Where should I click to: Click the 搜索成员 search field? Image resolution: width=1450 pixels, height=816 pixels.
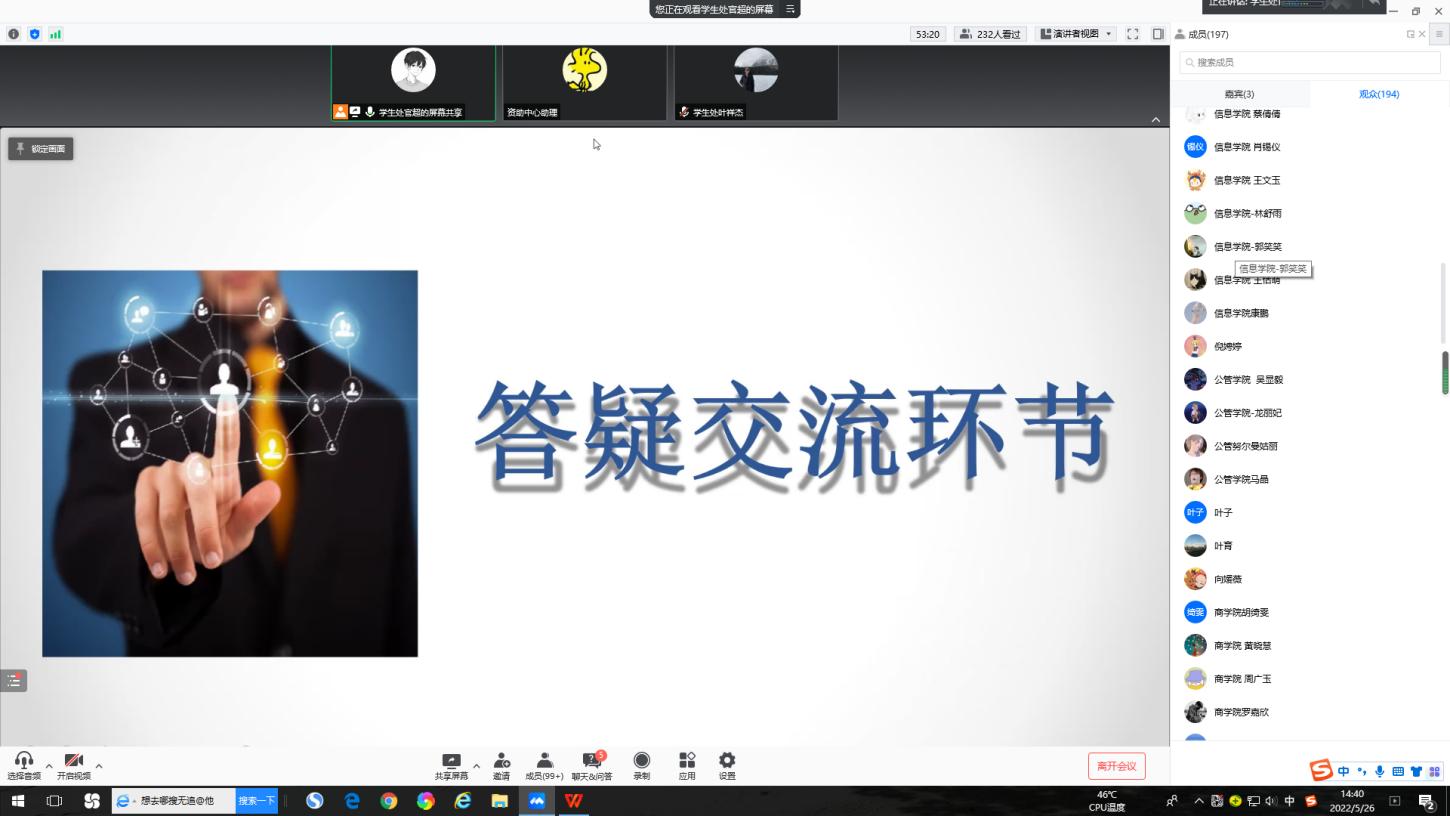pyautogui.click(x=1310, y=62)
